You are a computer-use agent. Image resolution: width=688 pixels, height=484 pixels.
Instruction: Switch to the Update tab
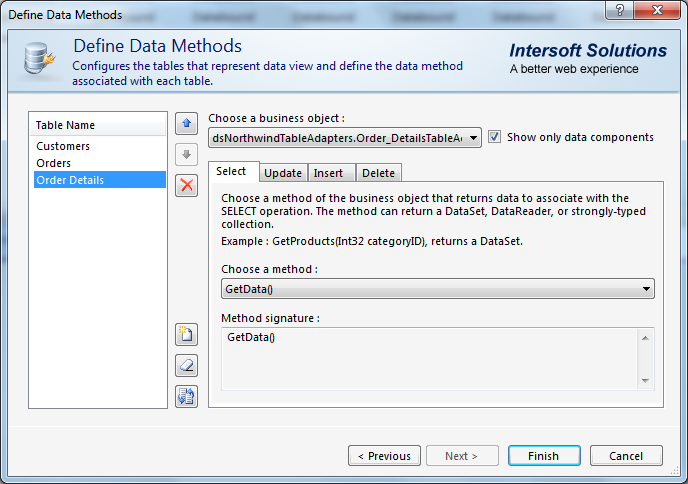(283, 173)
